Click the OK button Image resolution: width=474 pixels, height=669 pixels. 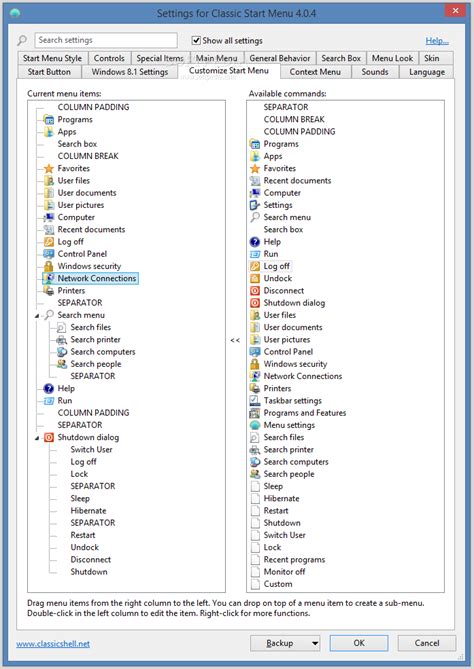pos(359,643)
